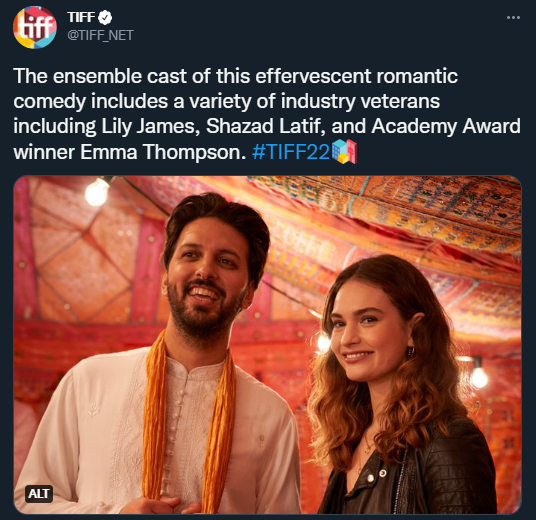The height and width of the screenshot is (520, 536).
Task: Open the @TIFF_NET handle
Action: tap(100, 35)
